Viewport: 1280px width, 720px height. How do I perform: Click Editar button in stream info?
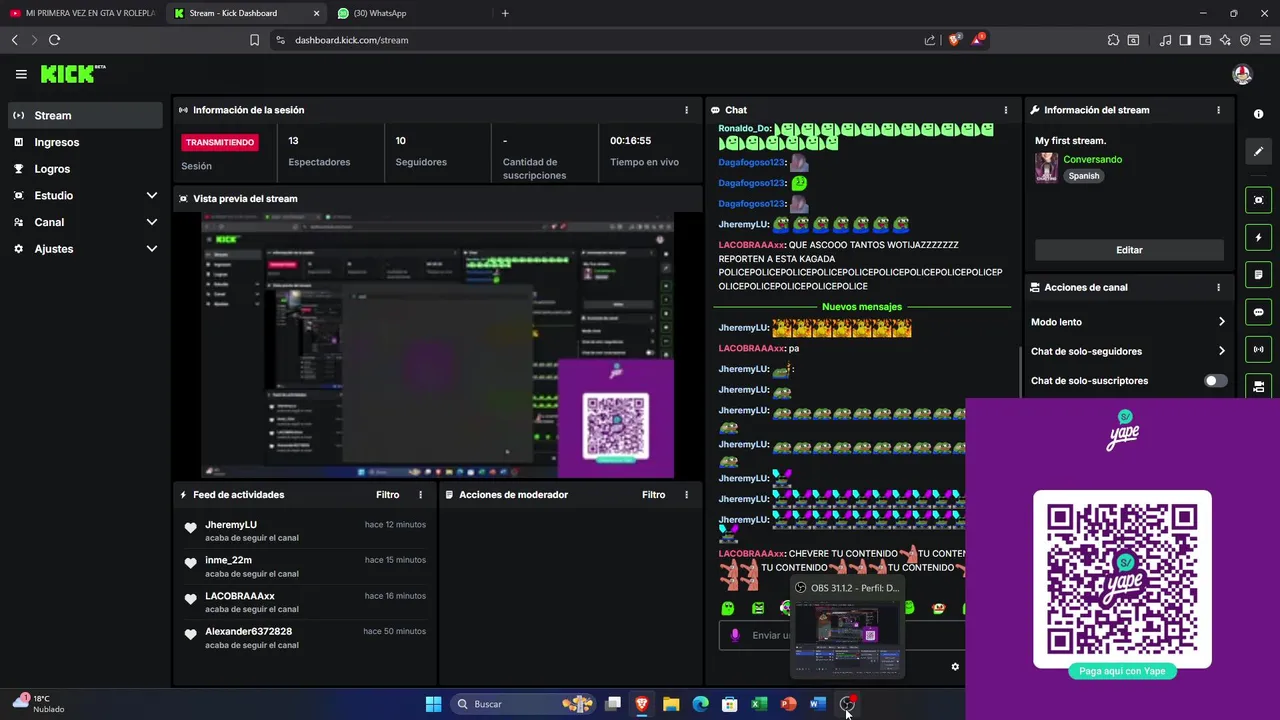[1129, 250]
